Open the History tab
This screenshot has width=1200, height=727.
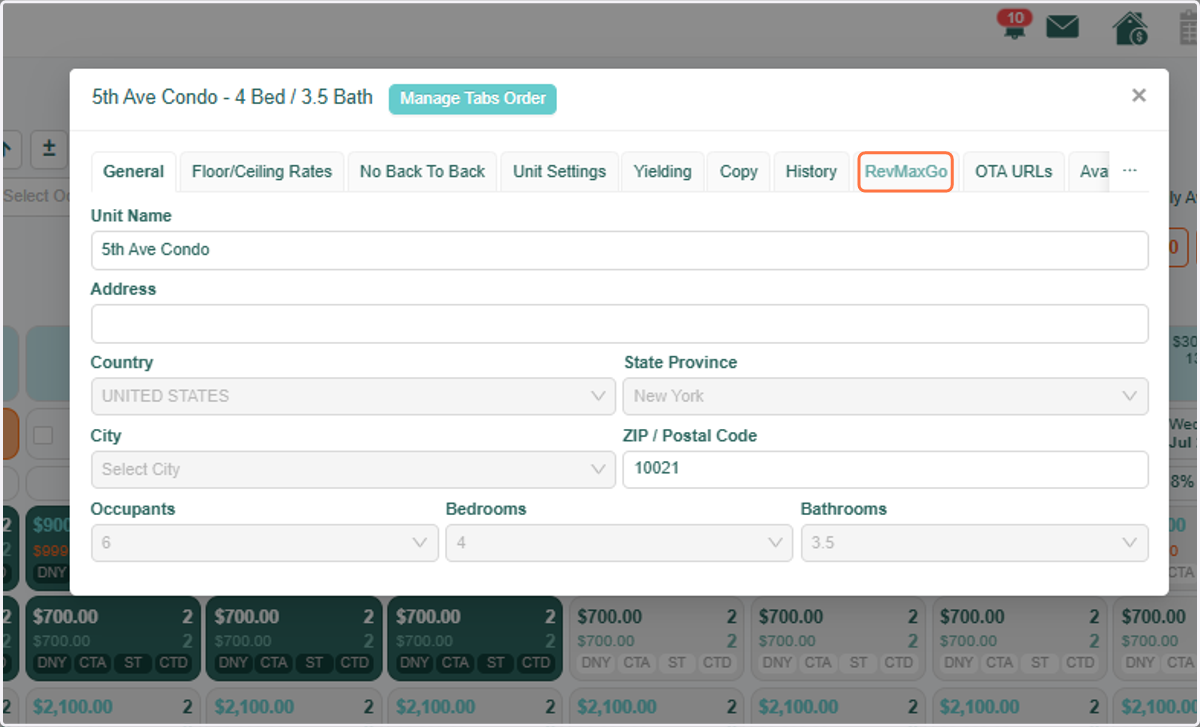811,171
